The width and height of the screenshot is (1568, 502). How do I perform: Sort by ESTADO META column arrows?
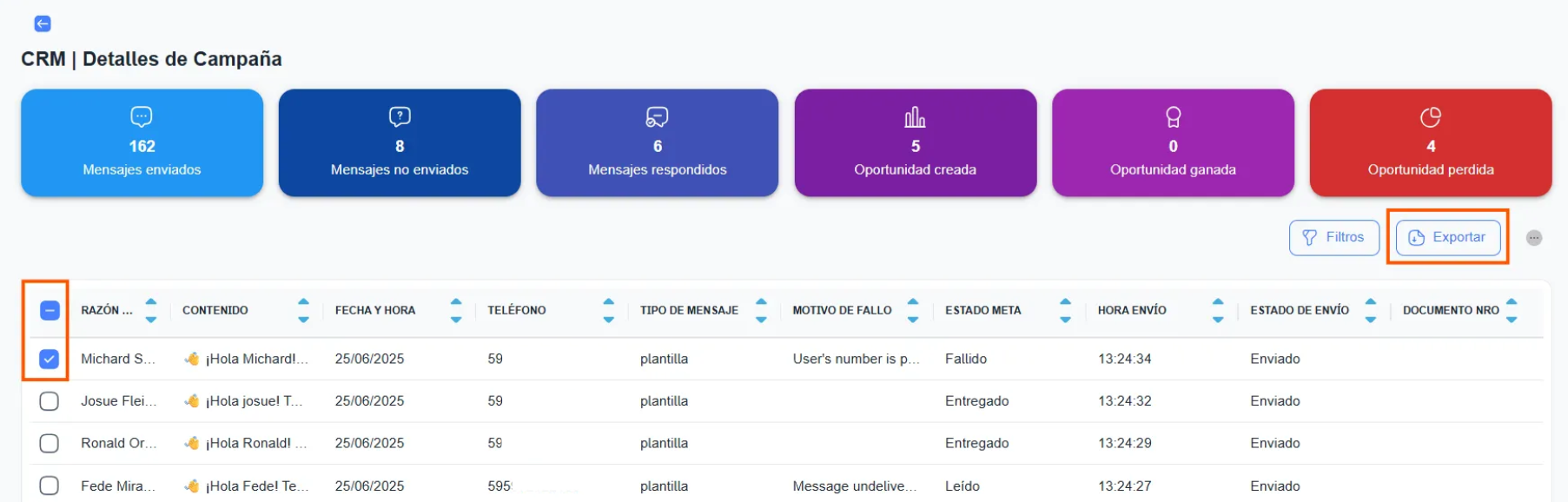1065,310
